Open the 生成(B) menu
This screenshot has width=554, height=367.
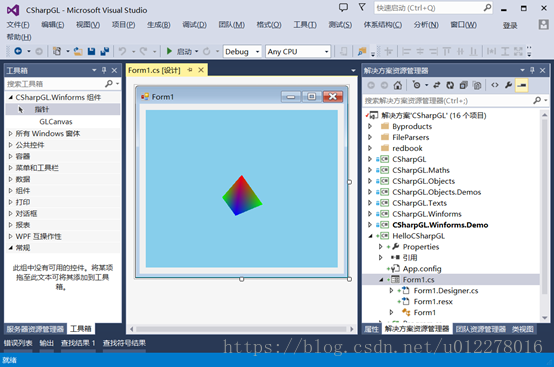[159, 25]
